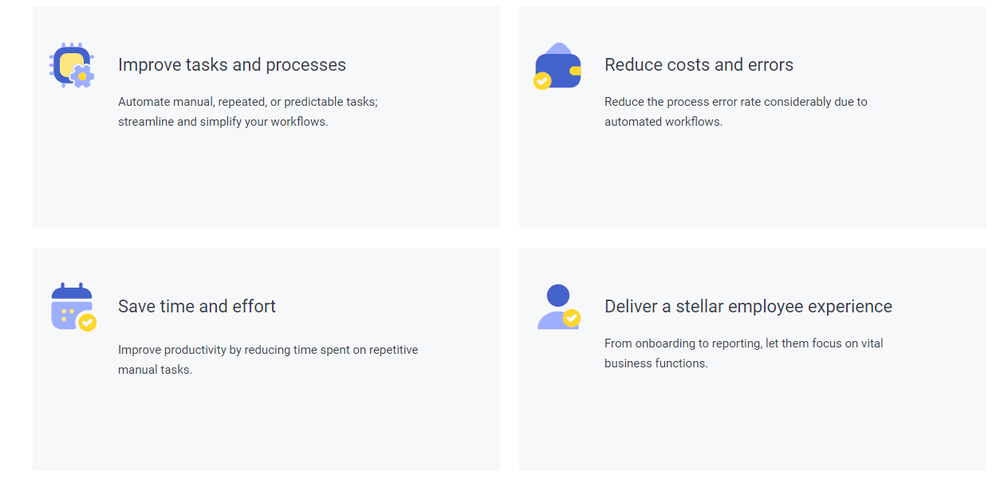Click the small gear on the chip icon
Screen dimensions: 1000x478
coord(82,76)
